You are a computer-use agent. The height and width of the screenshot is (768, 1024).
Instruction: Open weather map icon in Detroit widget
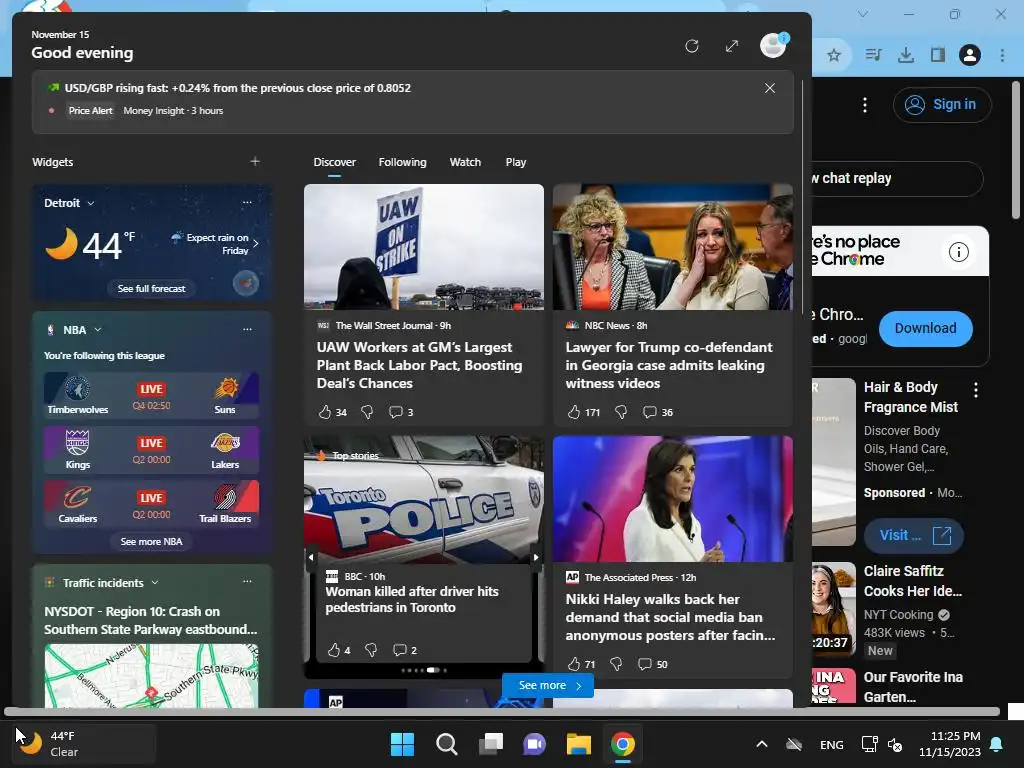[x=246, y=283]
